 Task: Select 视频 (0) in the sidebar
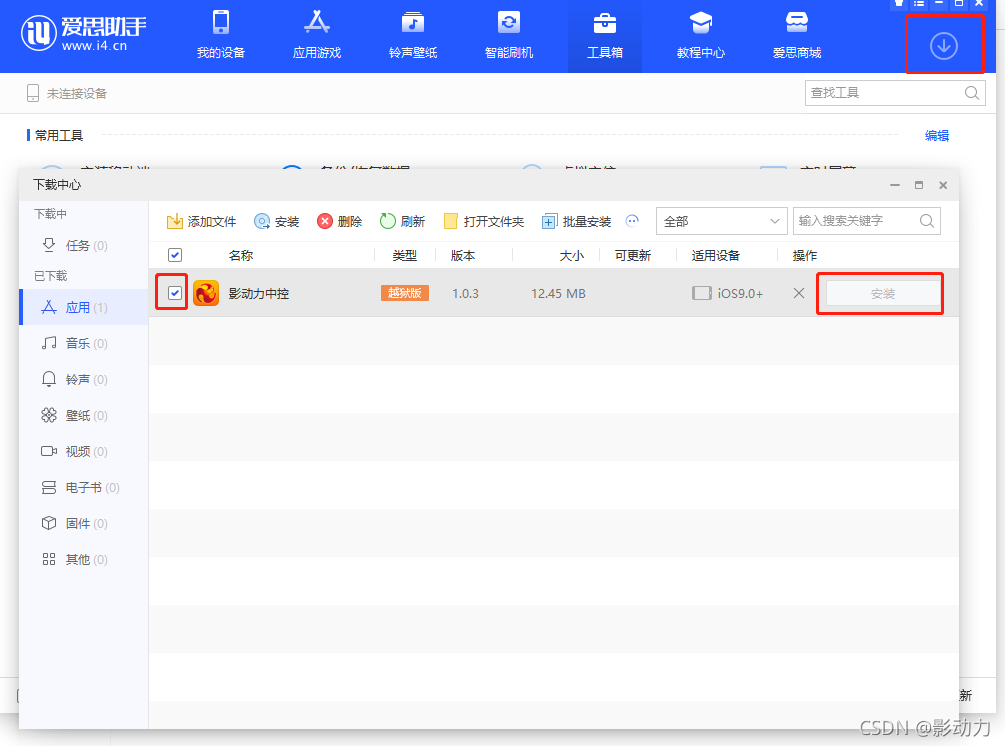[84, 451]
